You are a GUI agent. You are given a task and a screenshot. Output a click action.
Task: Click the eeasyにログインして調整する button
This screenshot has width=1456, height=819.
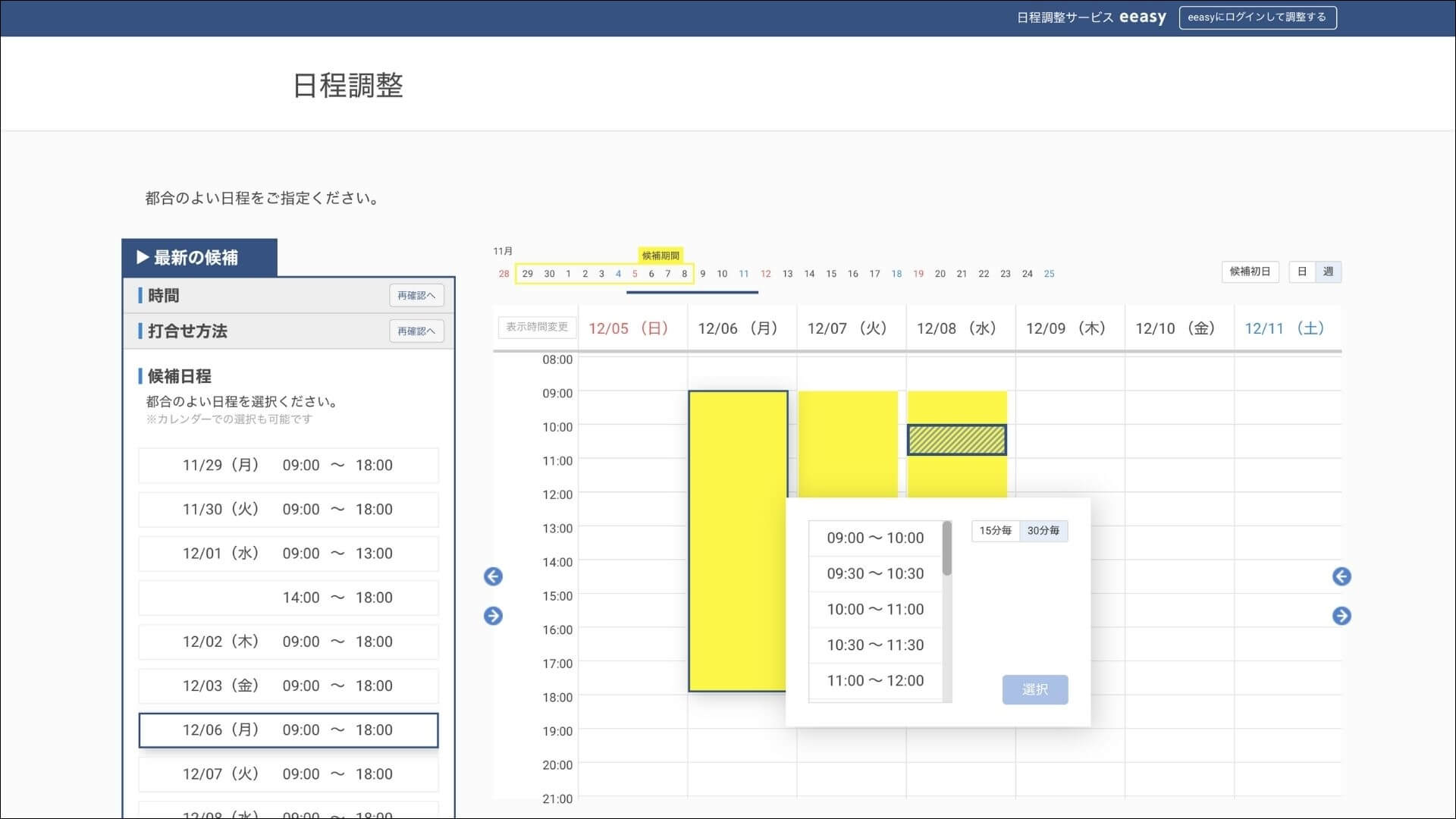click(x=1257, y=17)
